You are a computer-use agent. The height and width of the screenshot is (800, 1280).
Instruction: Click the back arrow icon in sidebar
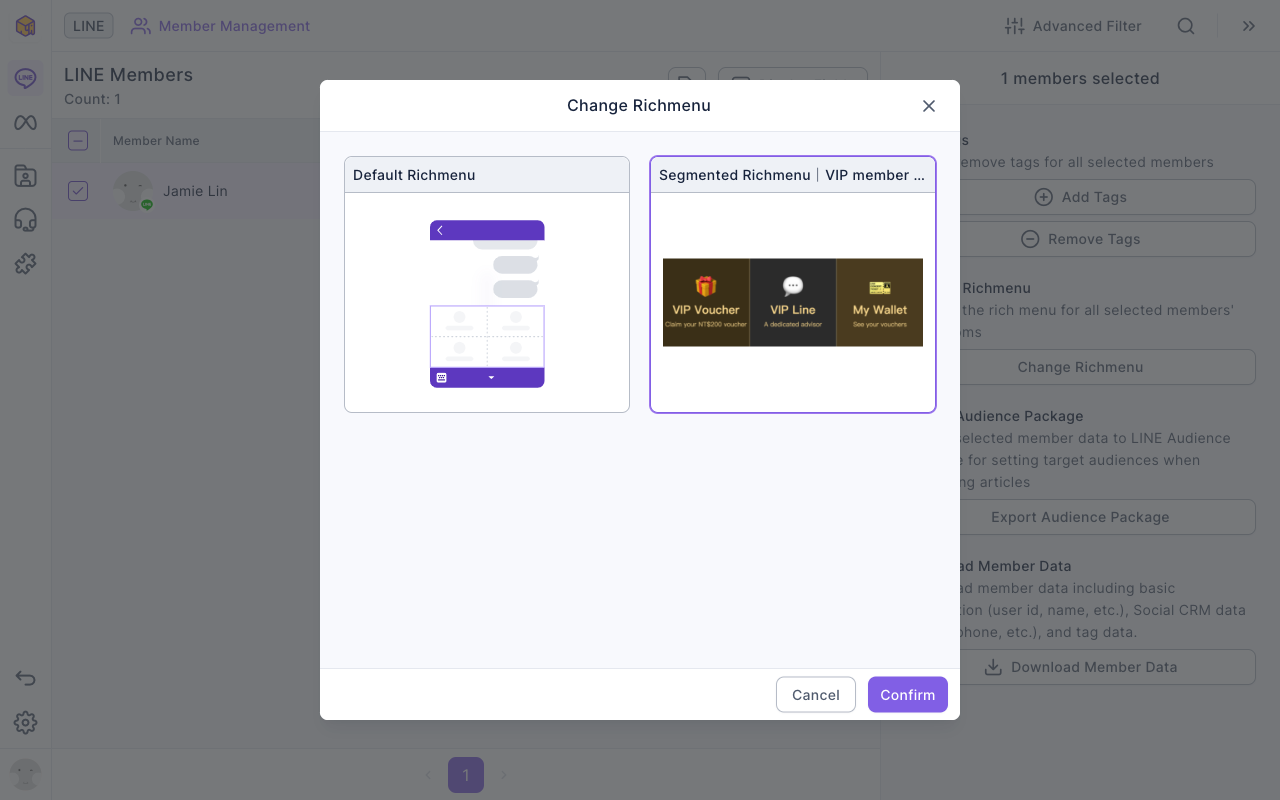click(26, 679)
